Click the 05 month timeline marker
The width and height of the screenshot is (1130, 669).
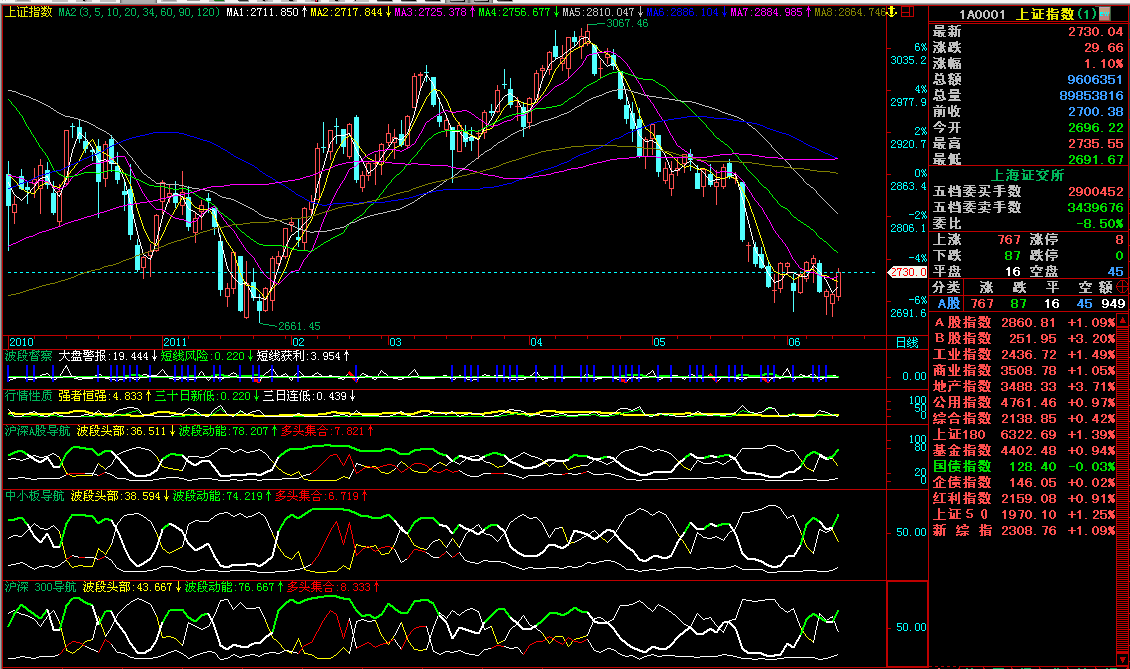click(659, 342)
